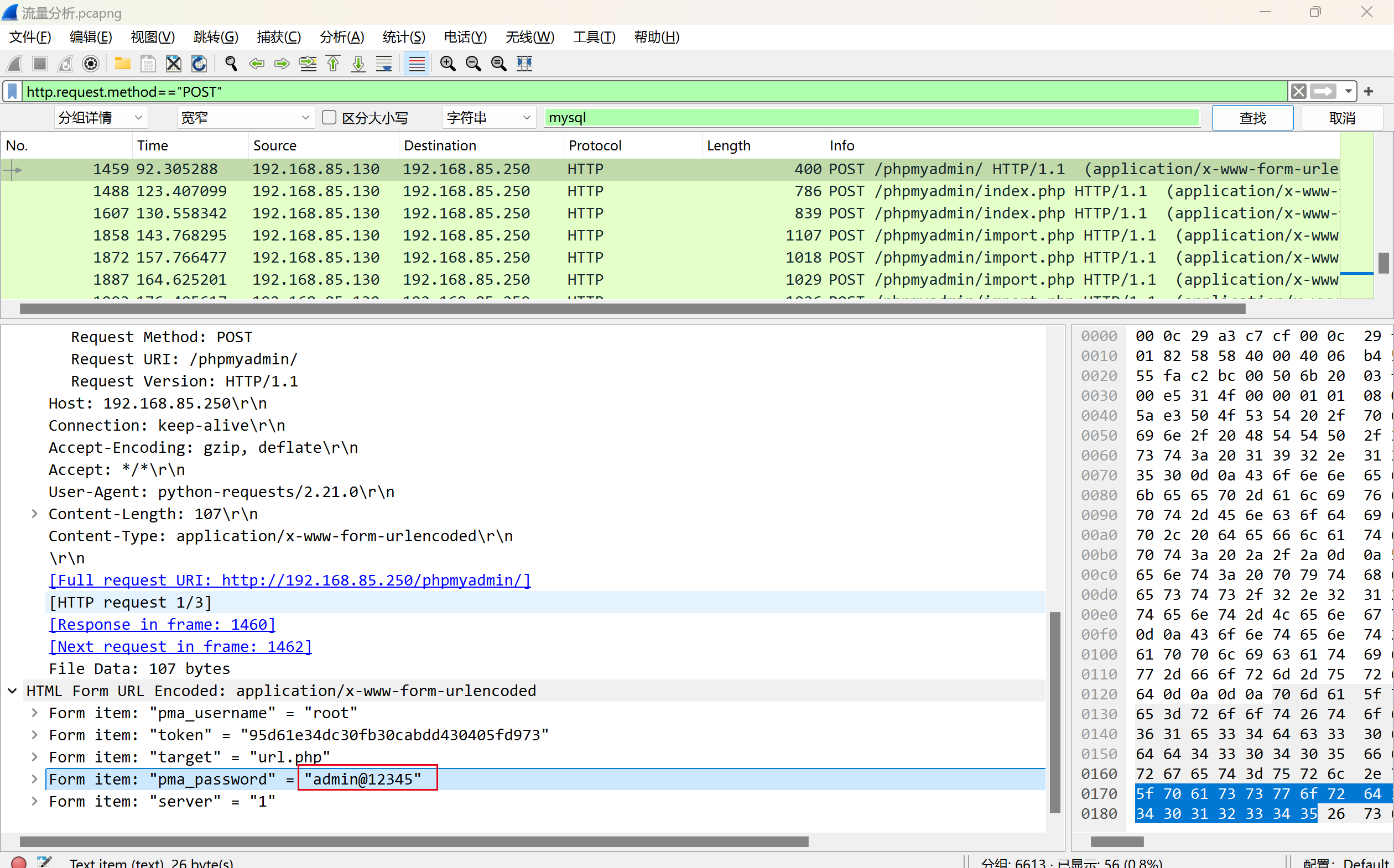
Task: Open the 捕获(C) menu
Action: tap(279, 36)
